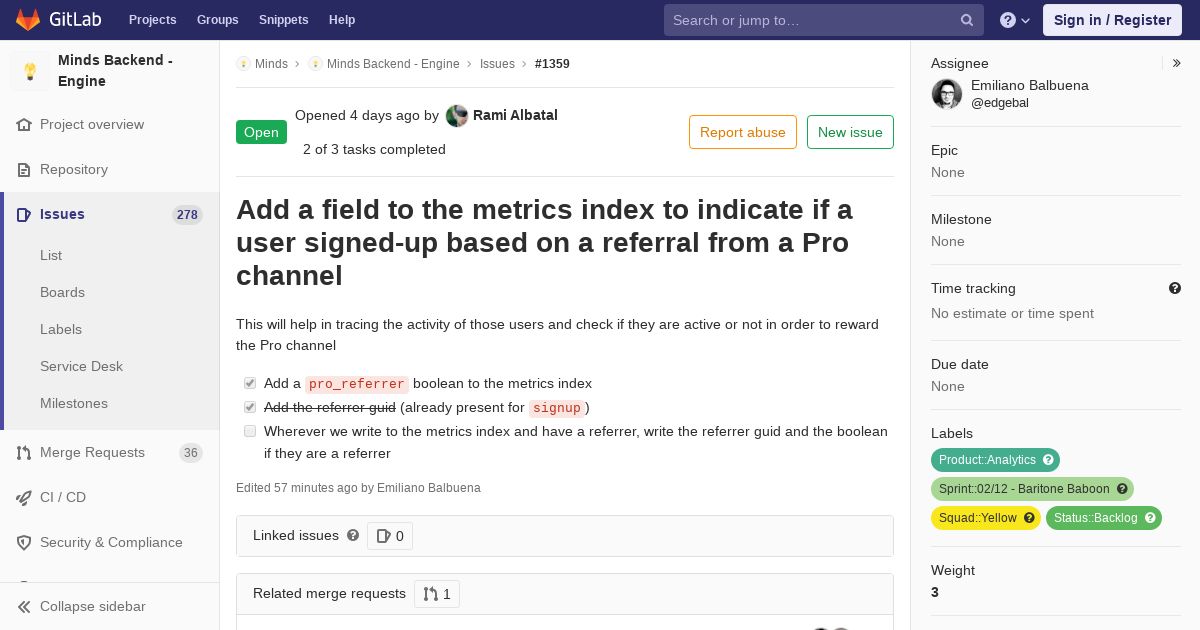The height and width of the screenshot is (630, 1200).
Task: Collapse the right sidebar with double chevron
Action: click(x=1176, y=63)
